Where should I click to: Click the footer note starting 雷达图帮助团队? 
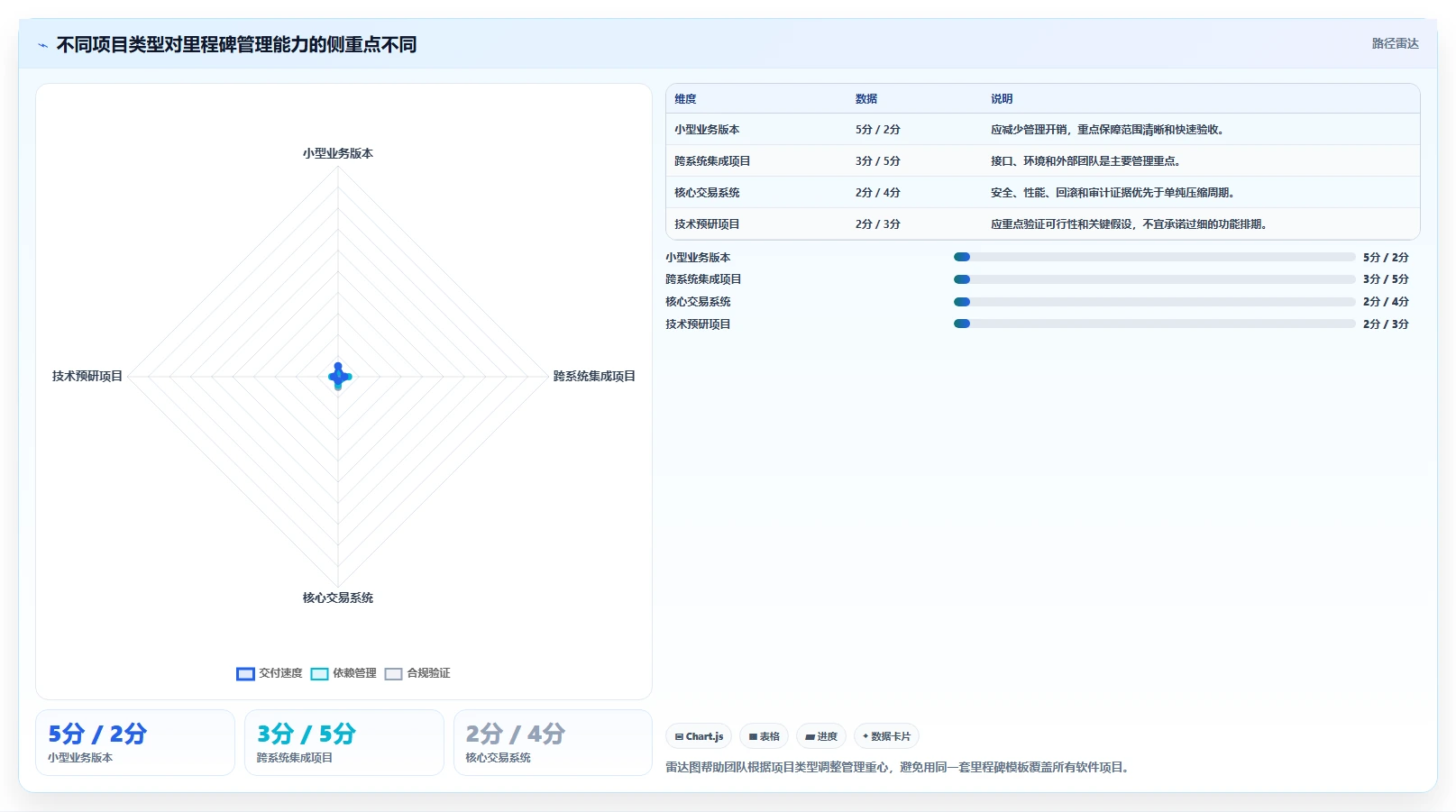tap(899, 768)
